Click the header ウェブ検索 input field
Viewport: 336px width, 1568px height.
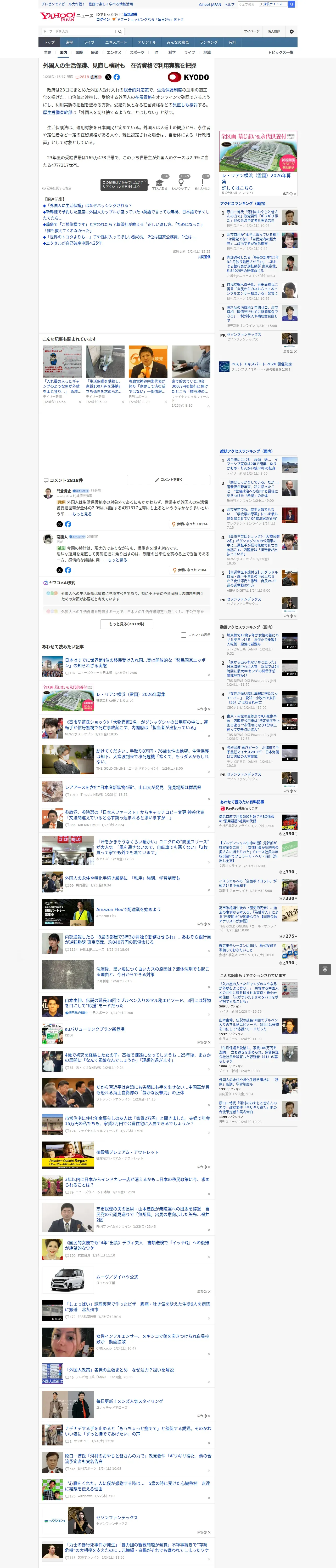pos(248,4)
